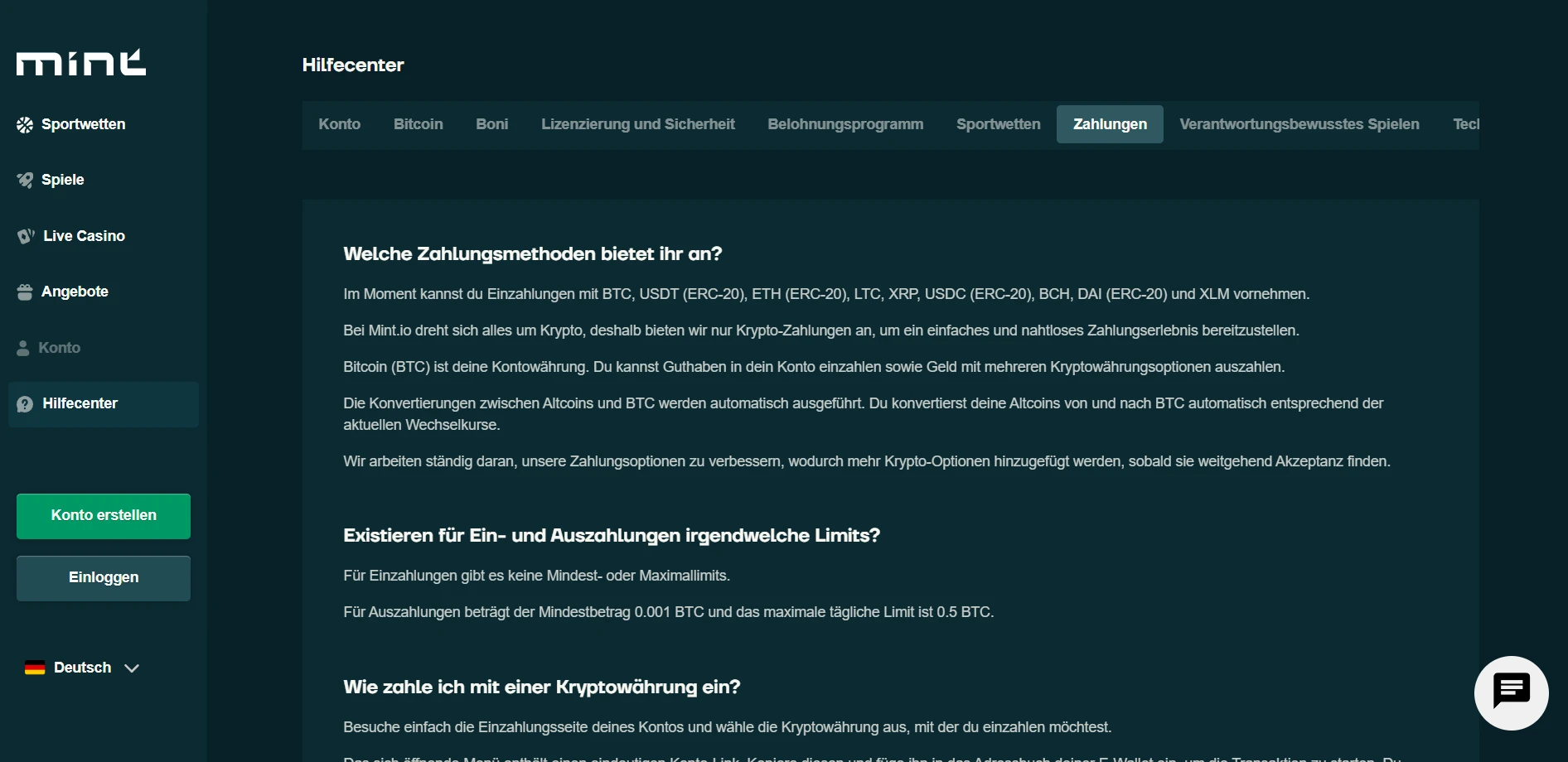This screenshot has height=762, width=1568.
Task: Click heading 'Wie zahle ich mit einer Kryptowährung ein?'
Action: [542, 687]
